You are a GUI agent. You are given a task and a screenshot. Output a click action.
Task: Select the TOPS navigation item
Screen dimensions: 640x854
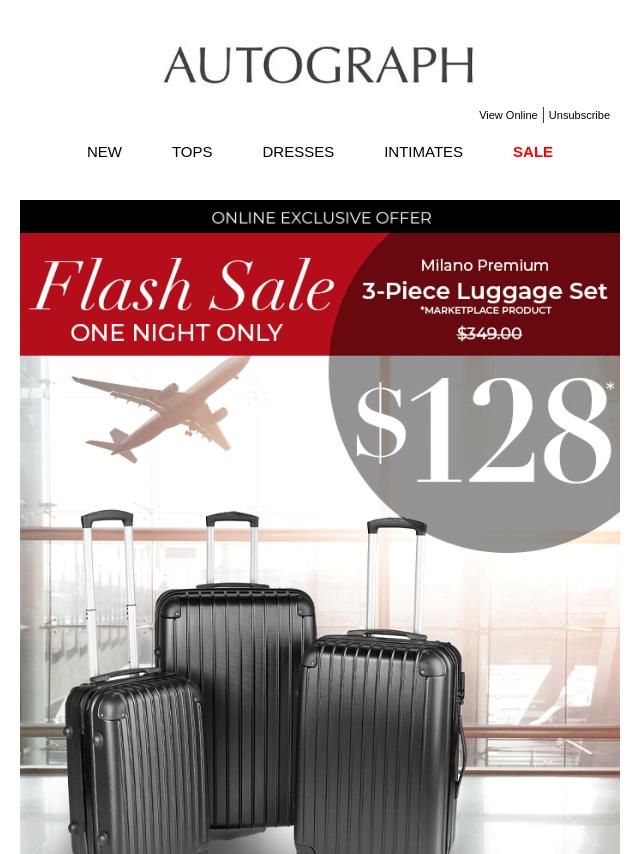192,152
